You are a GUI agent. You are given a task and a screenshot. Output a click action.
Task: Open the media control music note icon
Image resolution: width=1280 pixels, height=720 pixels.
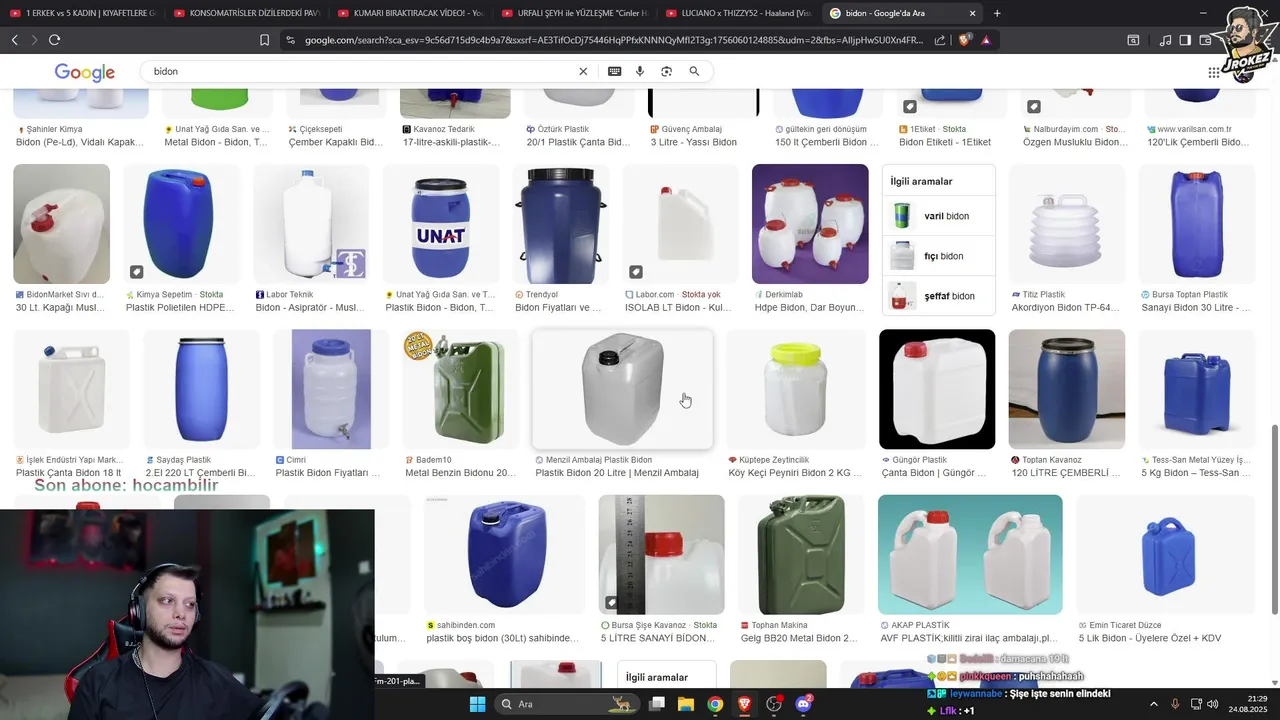[x=1165, y=40]
